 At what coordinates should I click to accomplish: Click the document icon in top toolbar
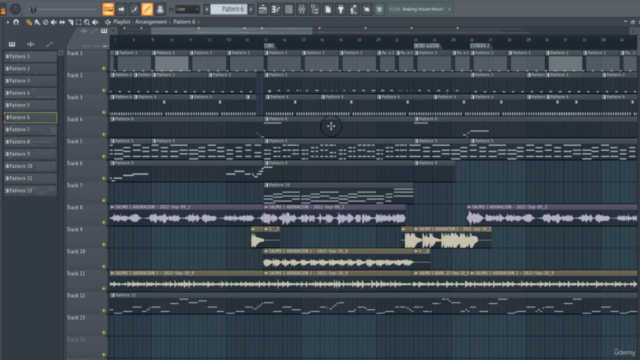point(328,9)
